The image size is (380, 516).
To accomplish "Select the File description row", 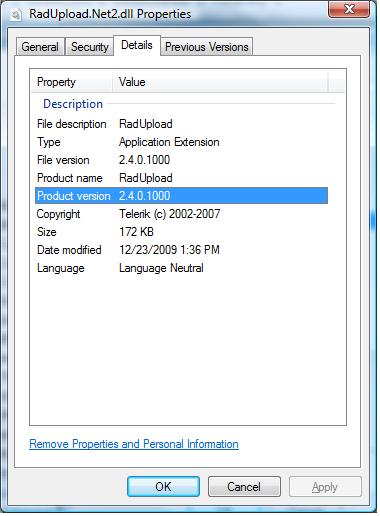I will pyautogui.click(x=181, y=124).
